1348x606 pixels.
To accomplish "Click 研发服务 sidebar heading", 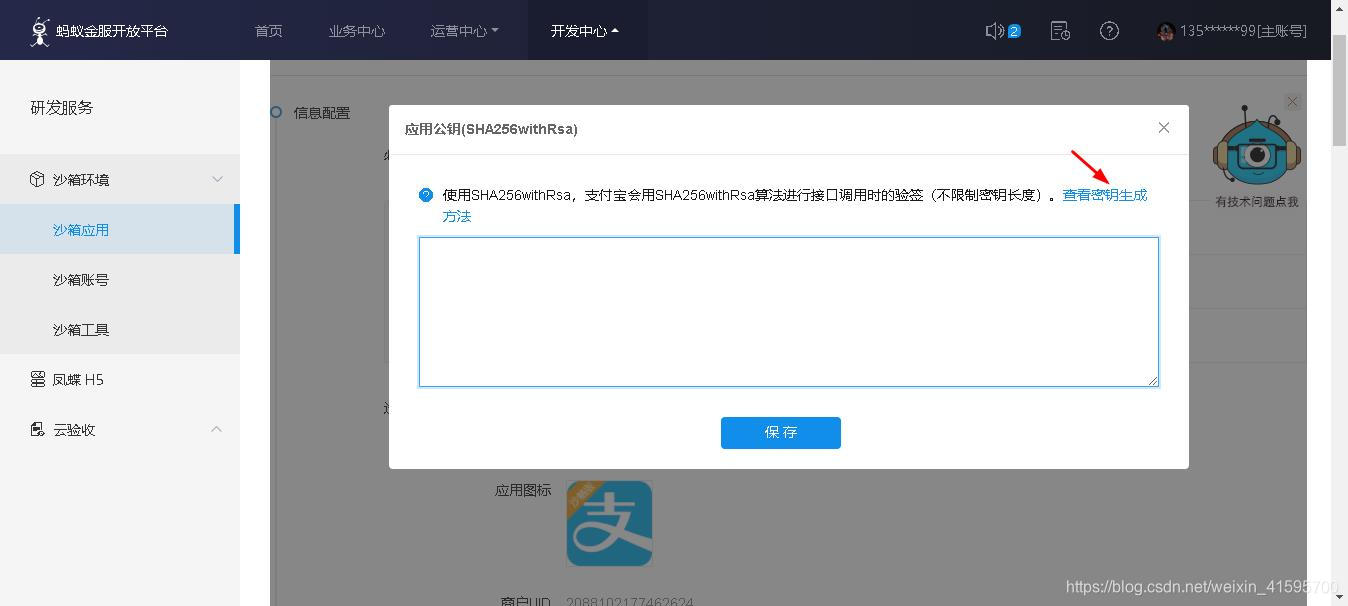I will 62,108.
